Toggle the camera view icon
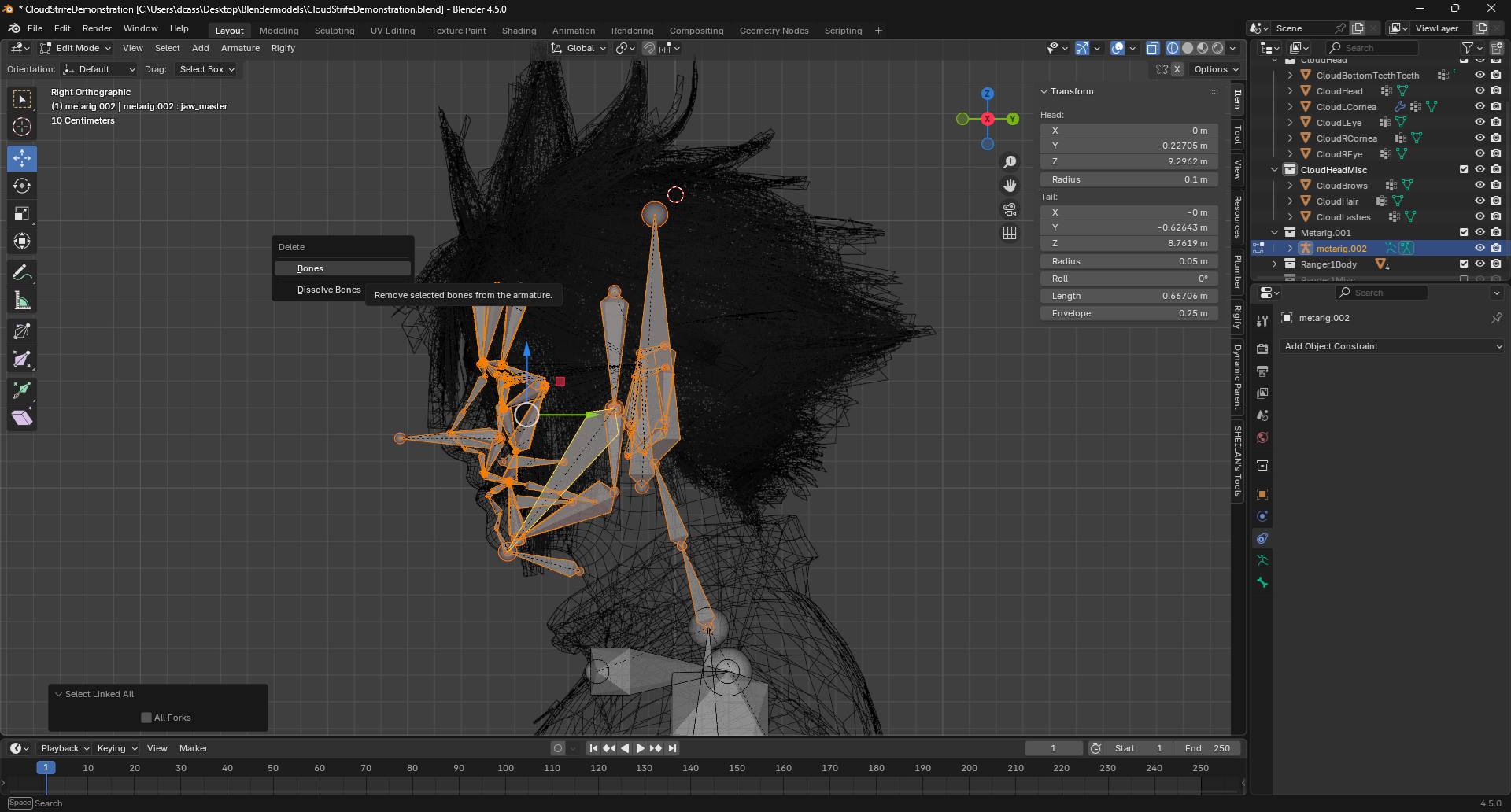The height and width of the screenshot is (812, 1511). (x=1010, y=209)
